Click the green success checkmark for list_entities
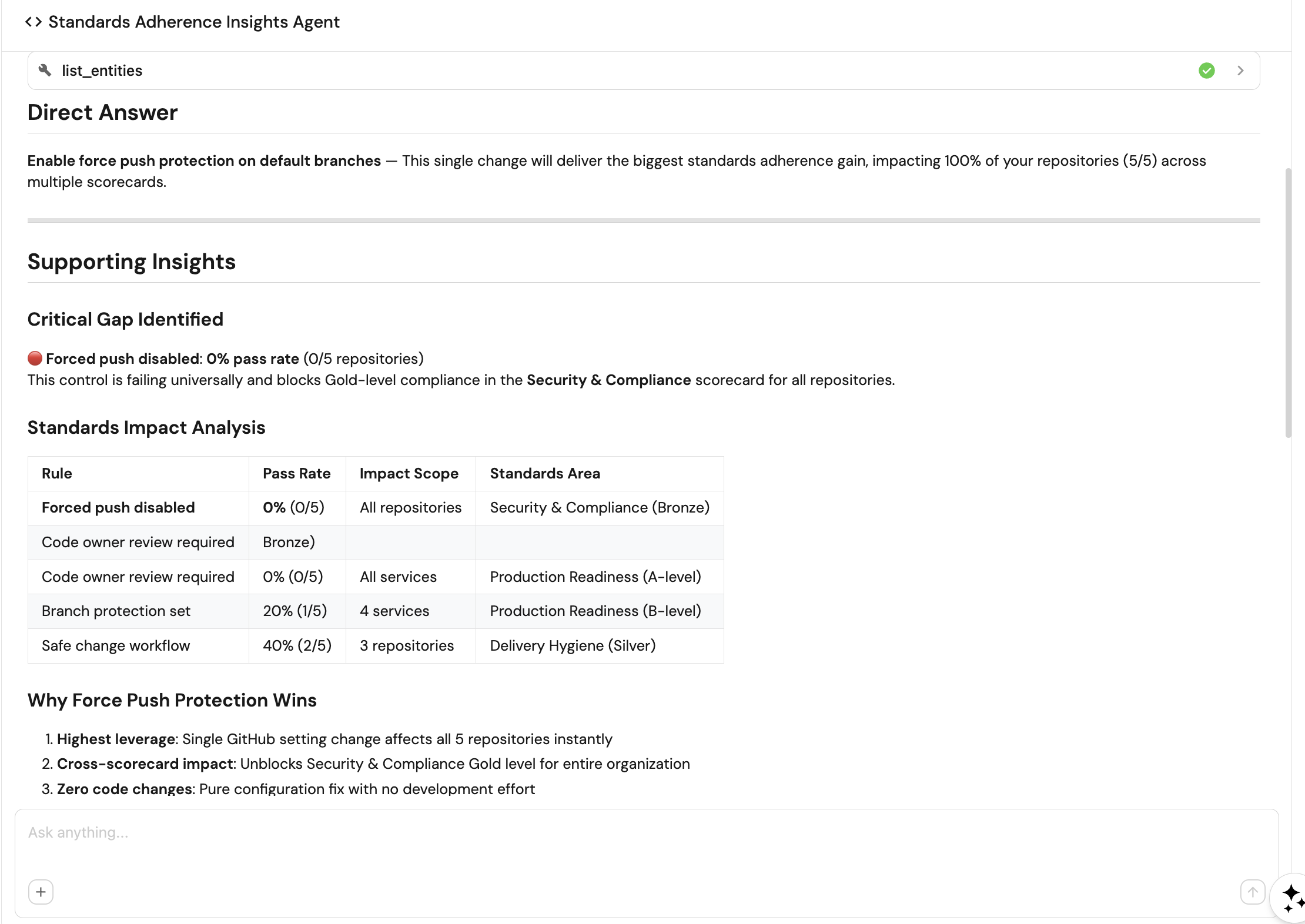The height and width of the screenshot is (924, 1305). (x=1206, y=71)
